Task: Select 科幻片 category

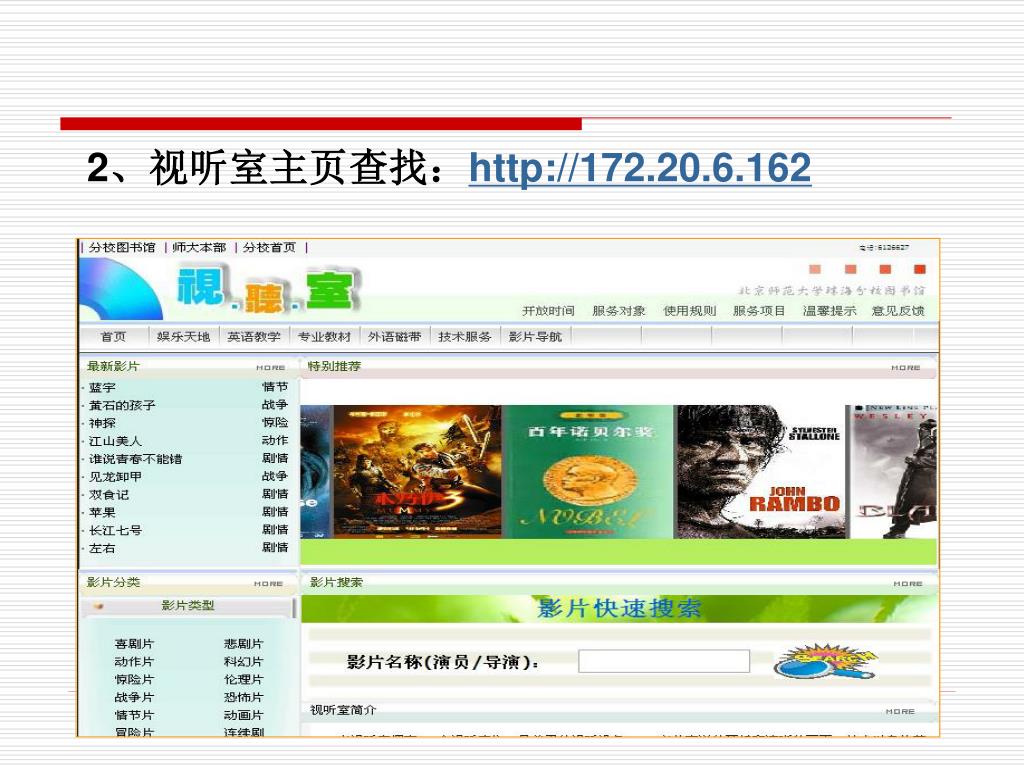Action: click(x=243, y=662)
